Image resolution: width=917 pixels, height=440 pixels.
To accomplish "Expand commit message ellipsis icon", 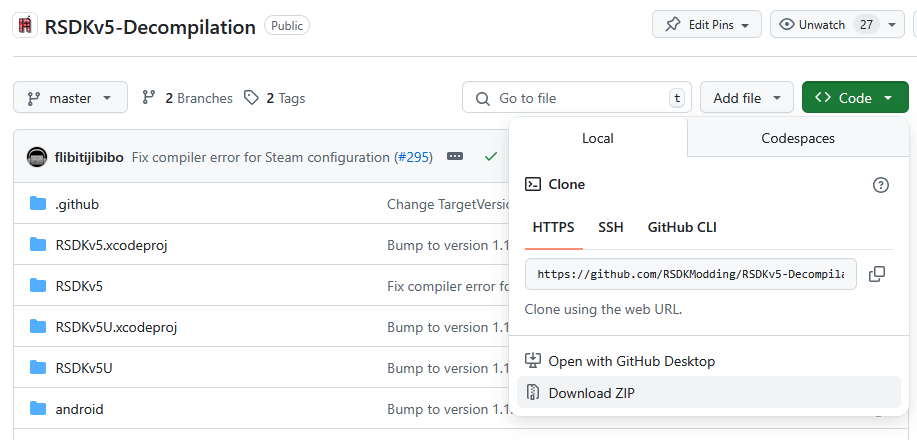I will point(455,156).
